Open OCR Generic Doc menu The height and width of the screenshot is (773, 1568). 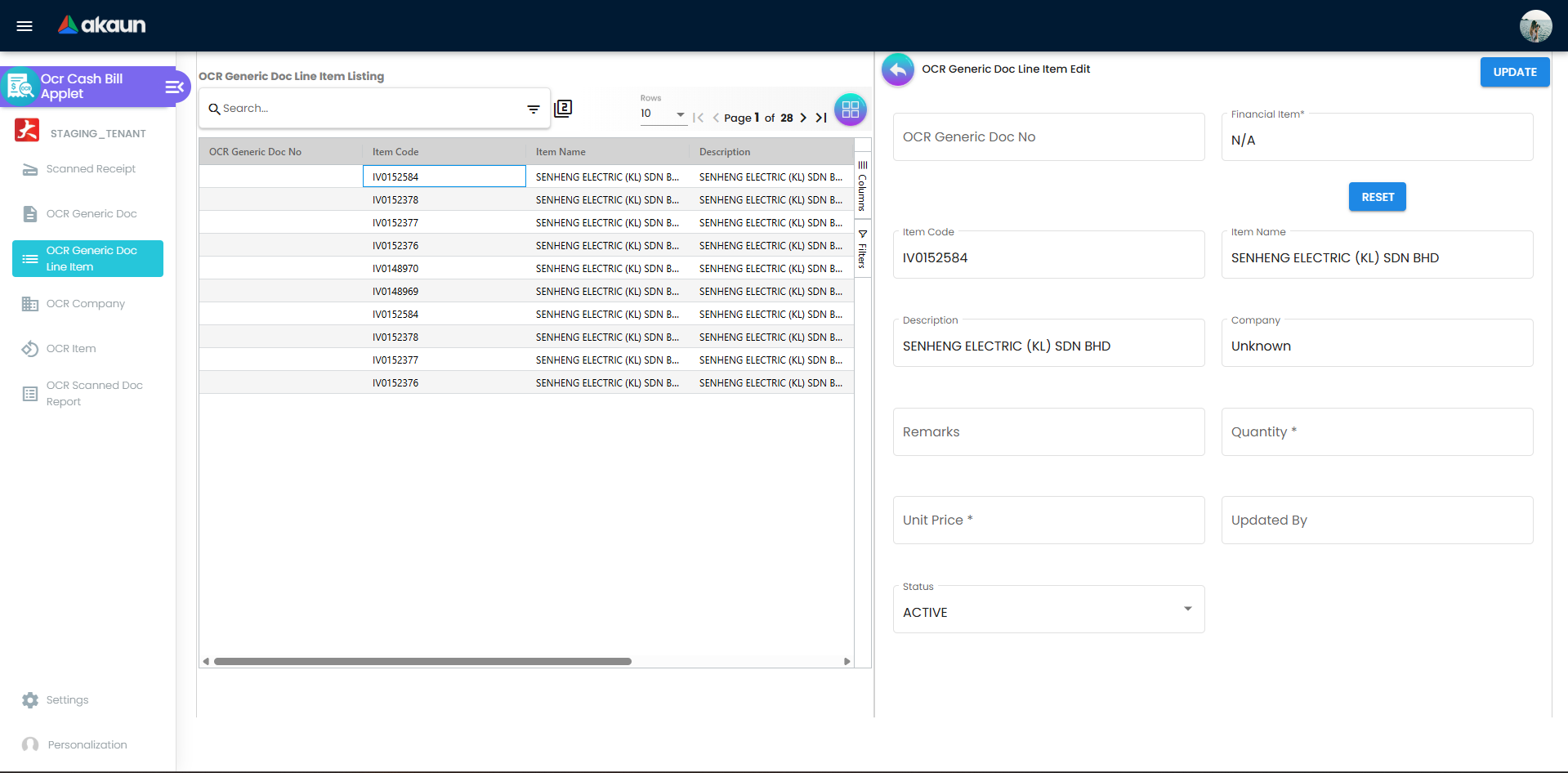87,214
